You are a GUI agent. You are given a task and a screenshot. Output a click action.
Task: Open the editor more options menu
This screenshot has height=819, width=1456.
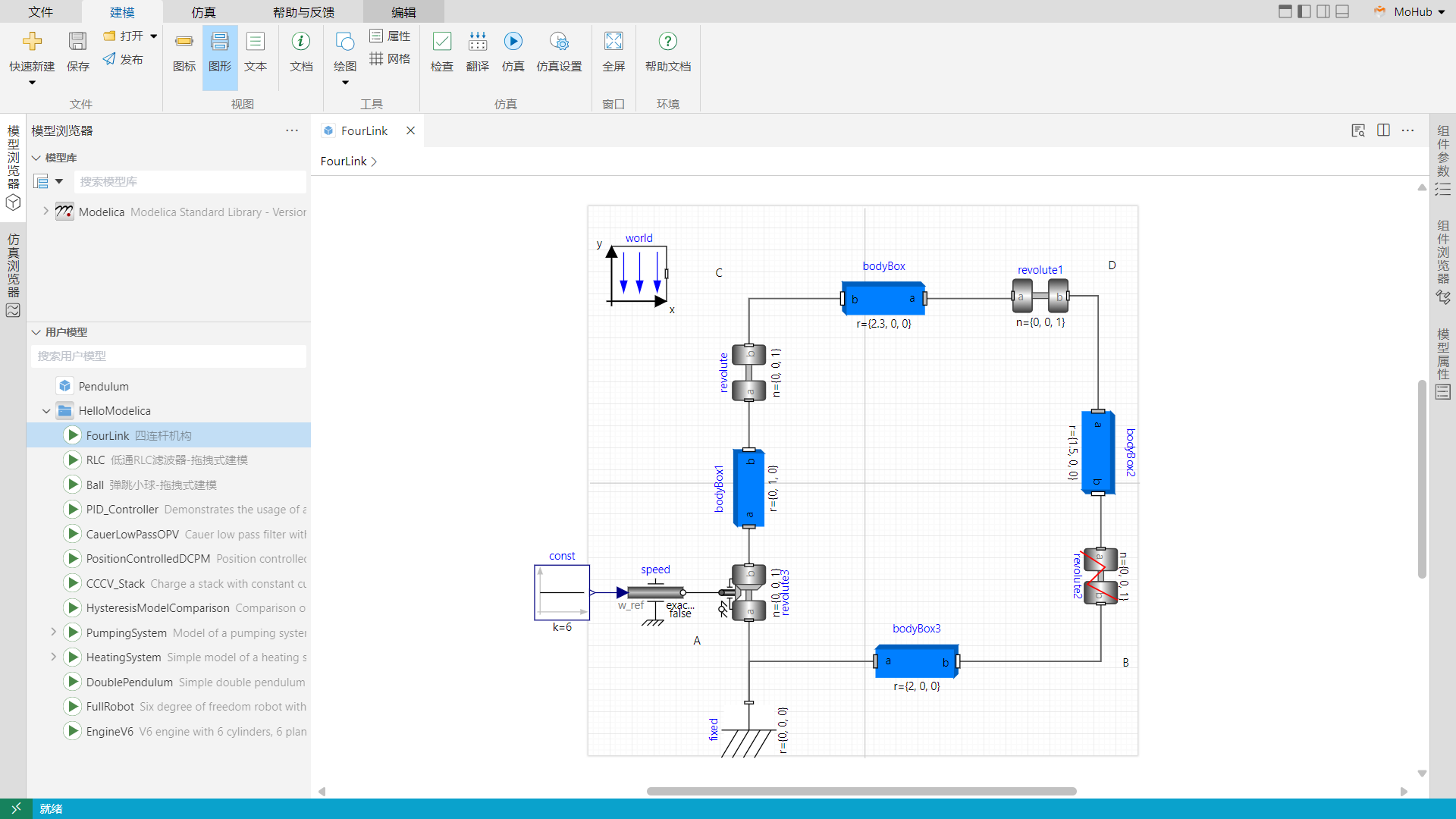click(x=1408, y=130)
